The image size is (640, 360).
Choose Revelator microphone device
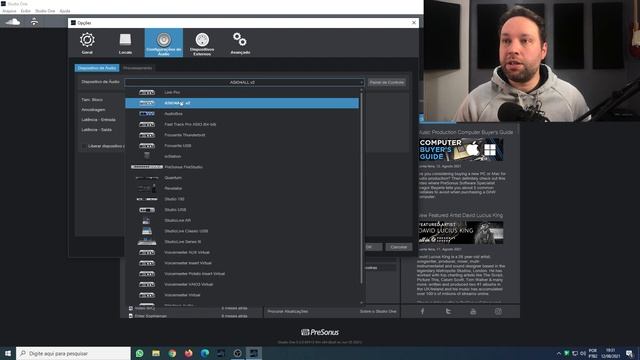[x=242, y=188]
